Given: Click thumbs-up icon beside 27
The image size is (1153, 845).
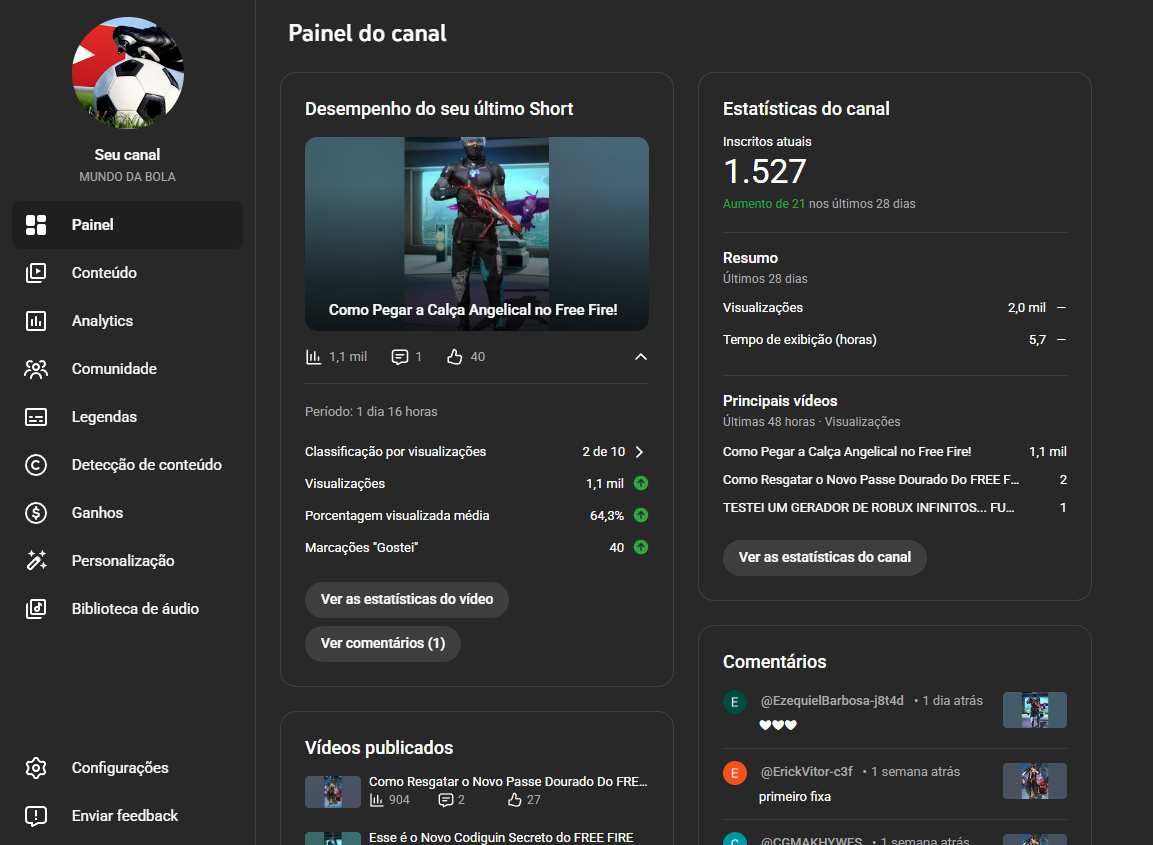Looking at the screenshot, I should pyautogui.click(x=515, y=799).
